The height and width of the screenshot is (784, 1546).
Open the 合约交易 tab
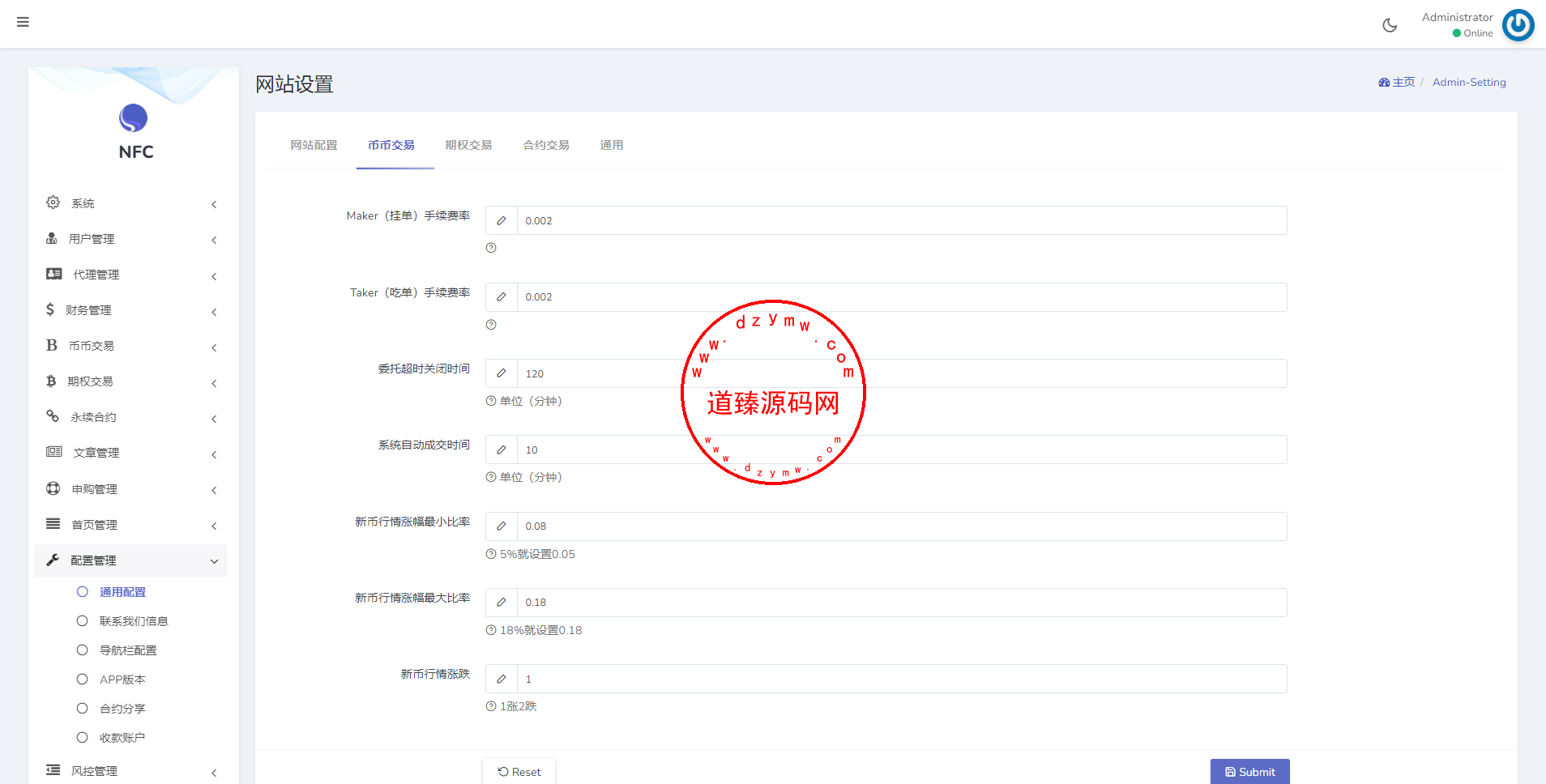[x=546, y=145]
